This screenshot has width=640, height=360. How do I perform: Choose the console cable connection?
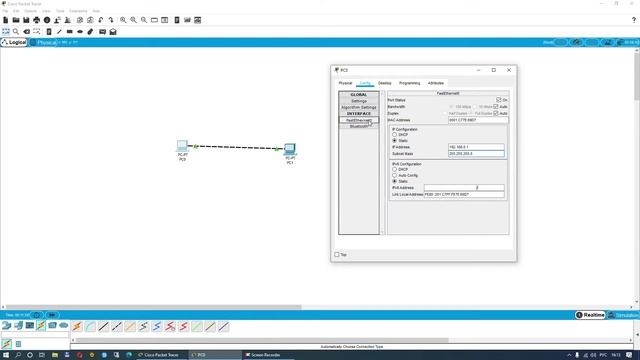coord(90,326)
